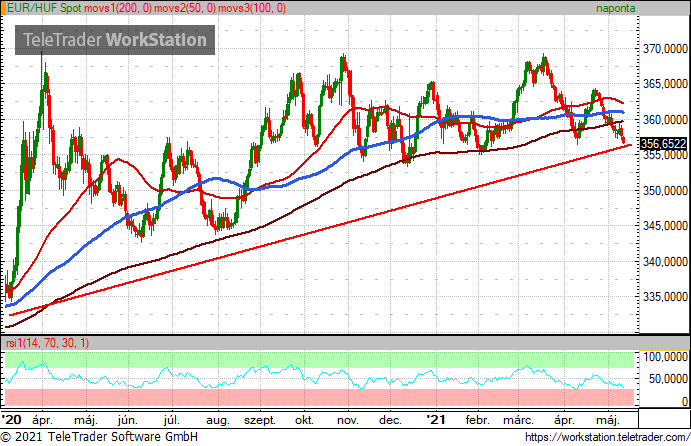Click the szept. time axis label

260,420
